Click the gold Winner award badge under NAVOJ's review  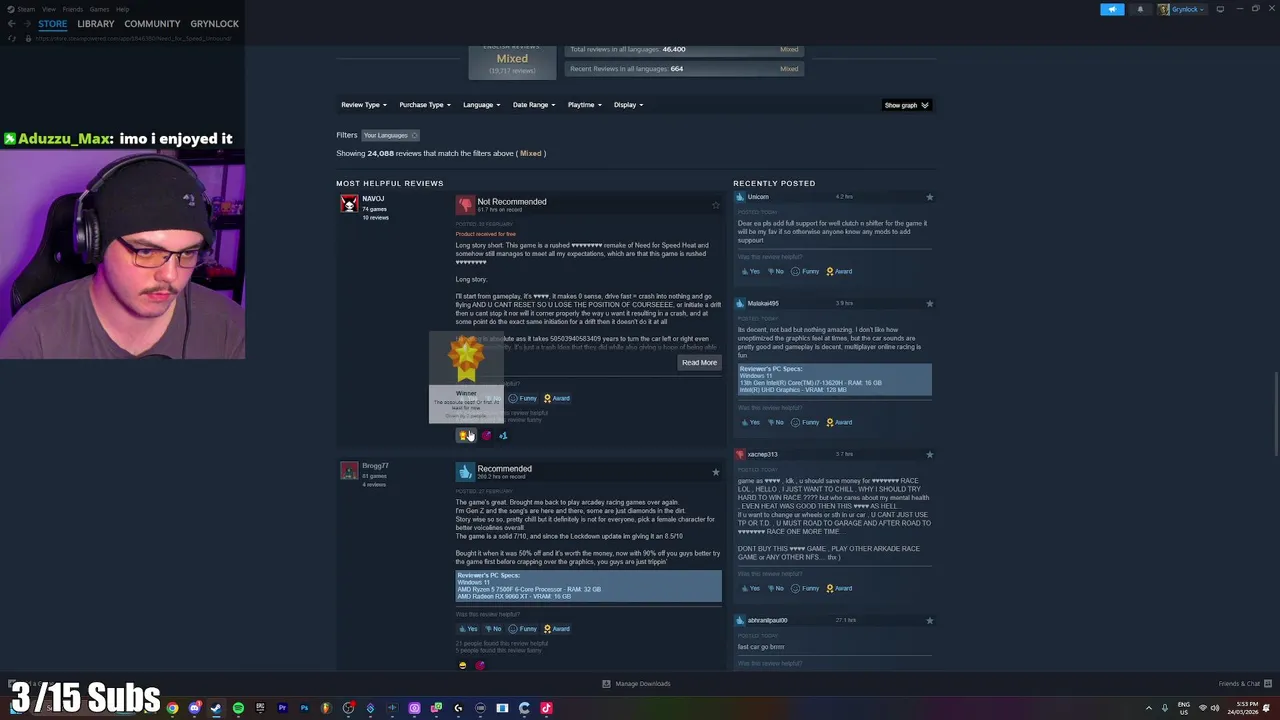[464, 435]
